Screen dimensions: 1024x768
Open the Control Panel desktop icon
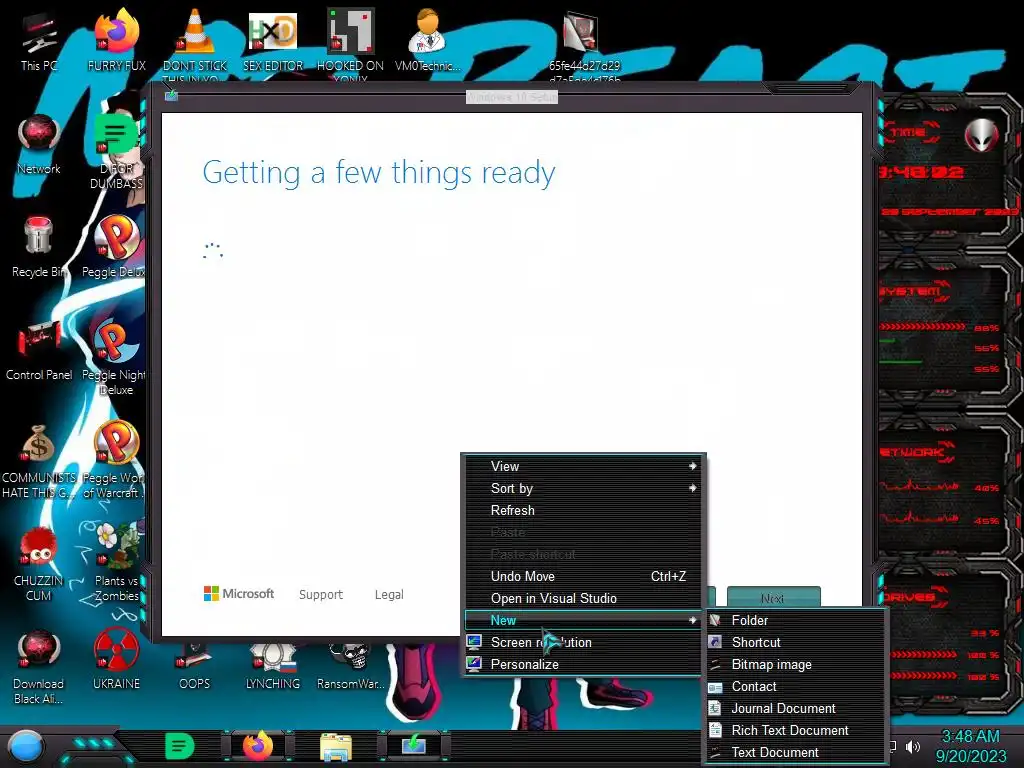pos(39,350)
